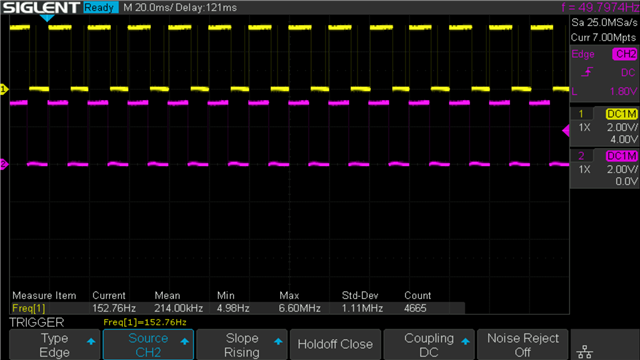Screen dimensions: 640x360
Task: Click the channel 1 1X probe setting
Action: click(584, 128)
